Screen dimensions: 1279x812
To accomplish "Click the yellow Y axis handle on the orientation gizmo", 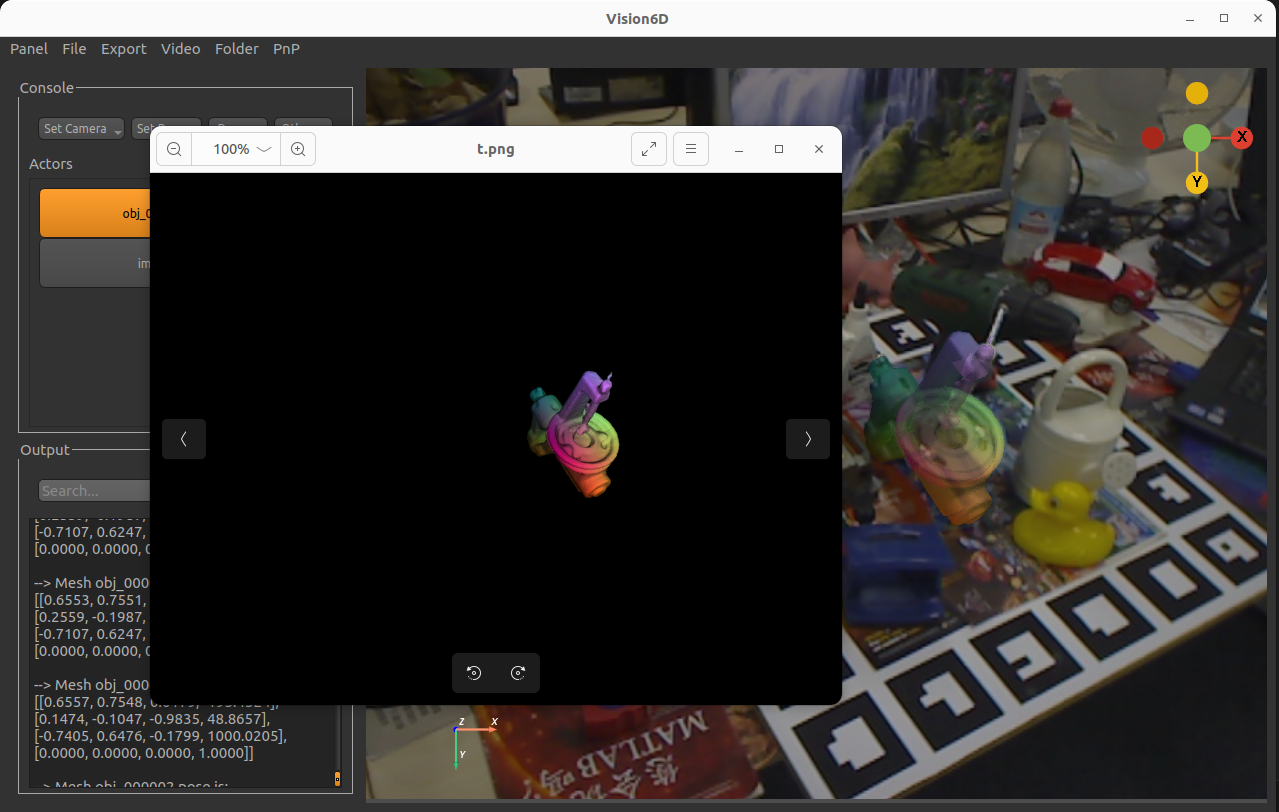I will 1196,182.
